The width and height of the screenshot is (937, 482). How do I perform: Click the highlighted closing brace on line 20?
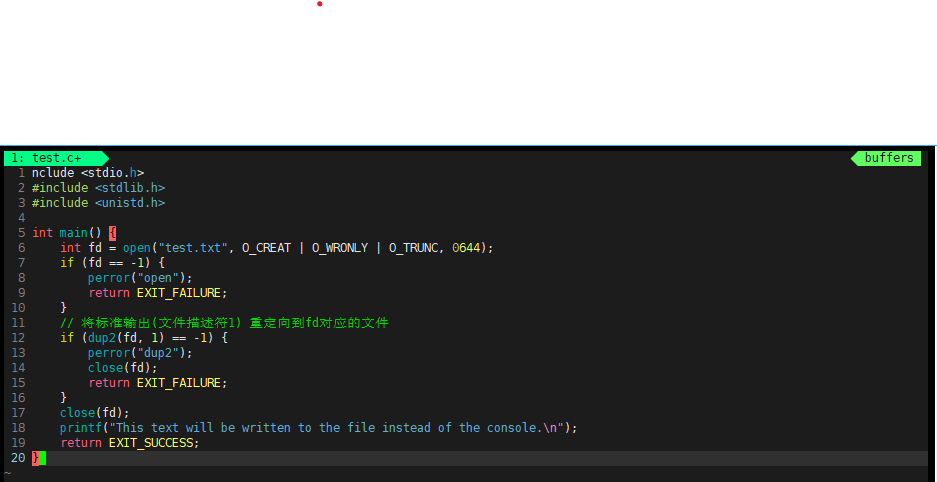point(35,458)
